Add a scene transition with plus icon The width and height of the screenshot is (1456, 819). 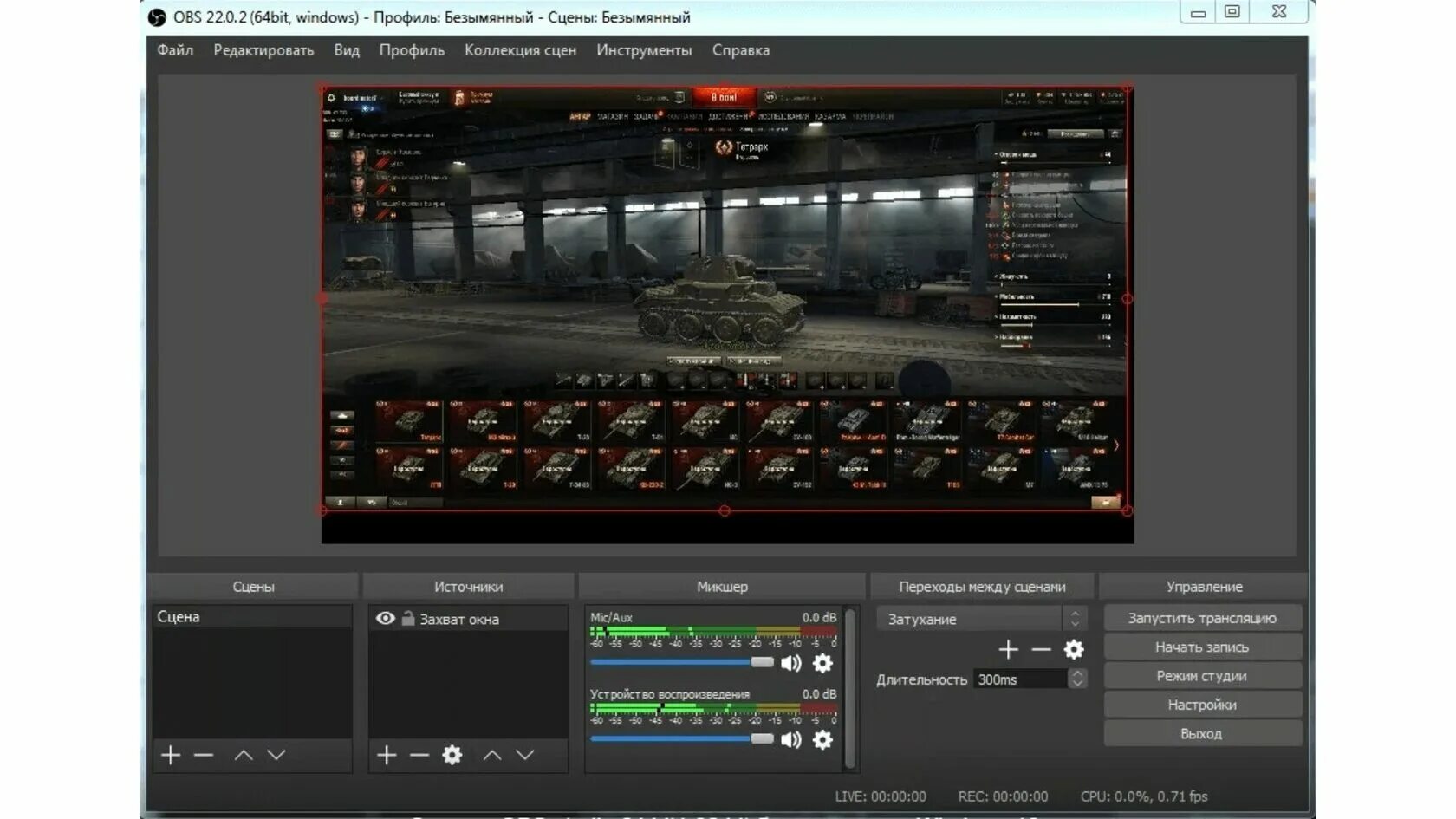pos(1008,649)
